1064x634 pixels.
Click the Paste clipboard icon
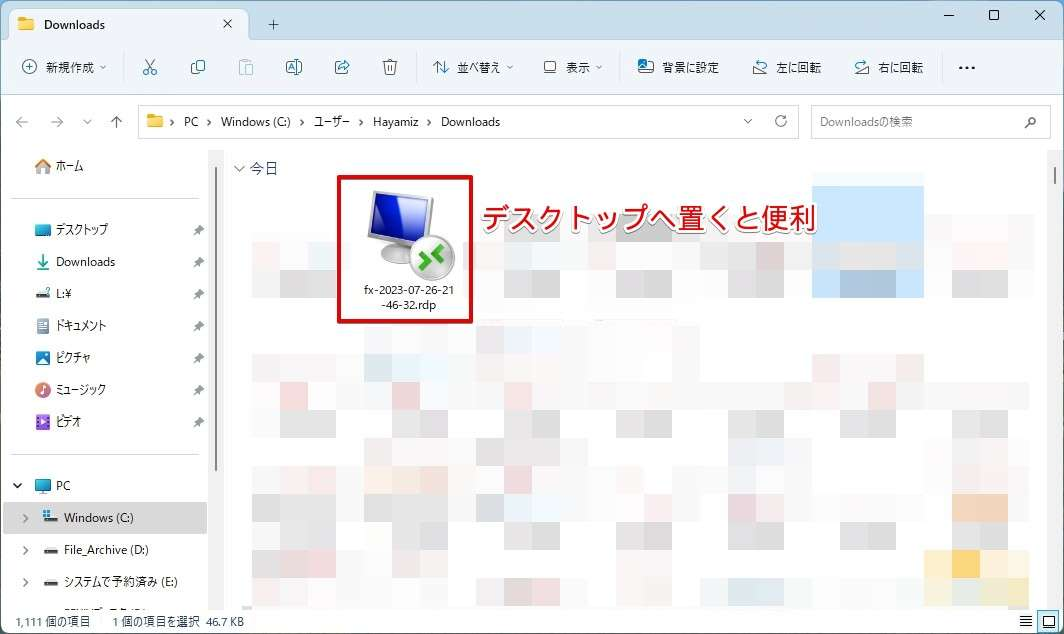(246, 67)
